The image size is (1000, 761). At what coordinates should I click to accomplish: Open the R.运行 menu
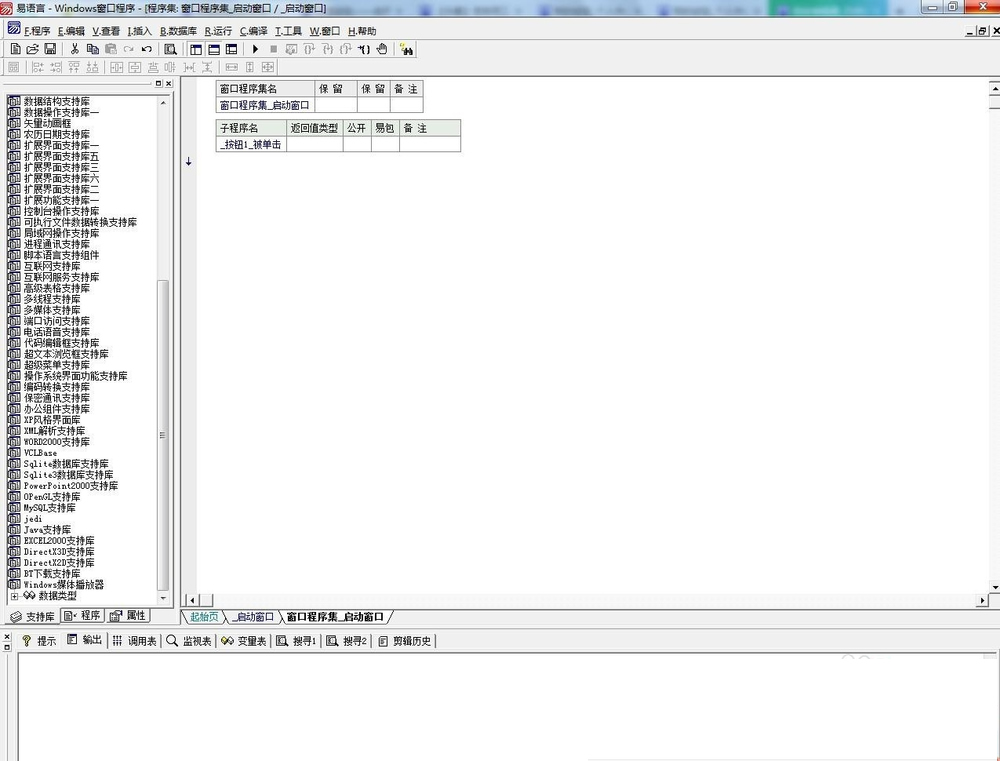pos(218,31)
